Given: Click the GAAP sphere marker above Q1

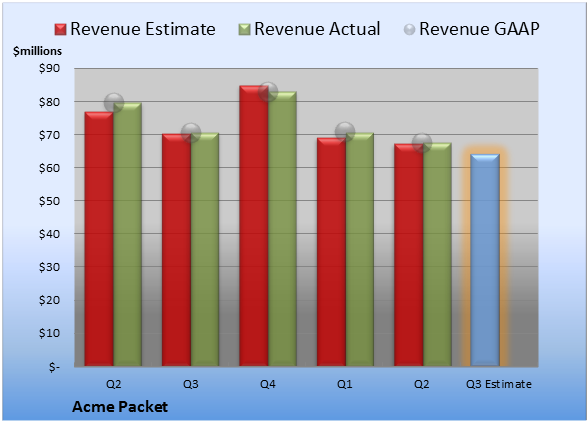Looking at the screenshot, I should tap(345, 132).
